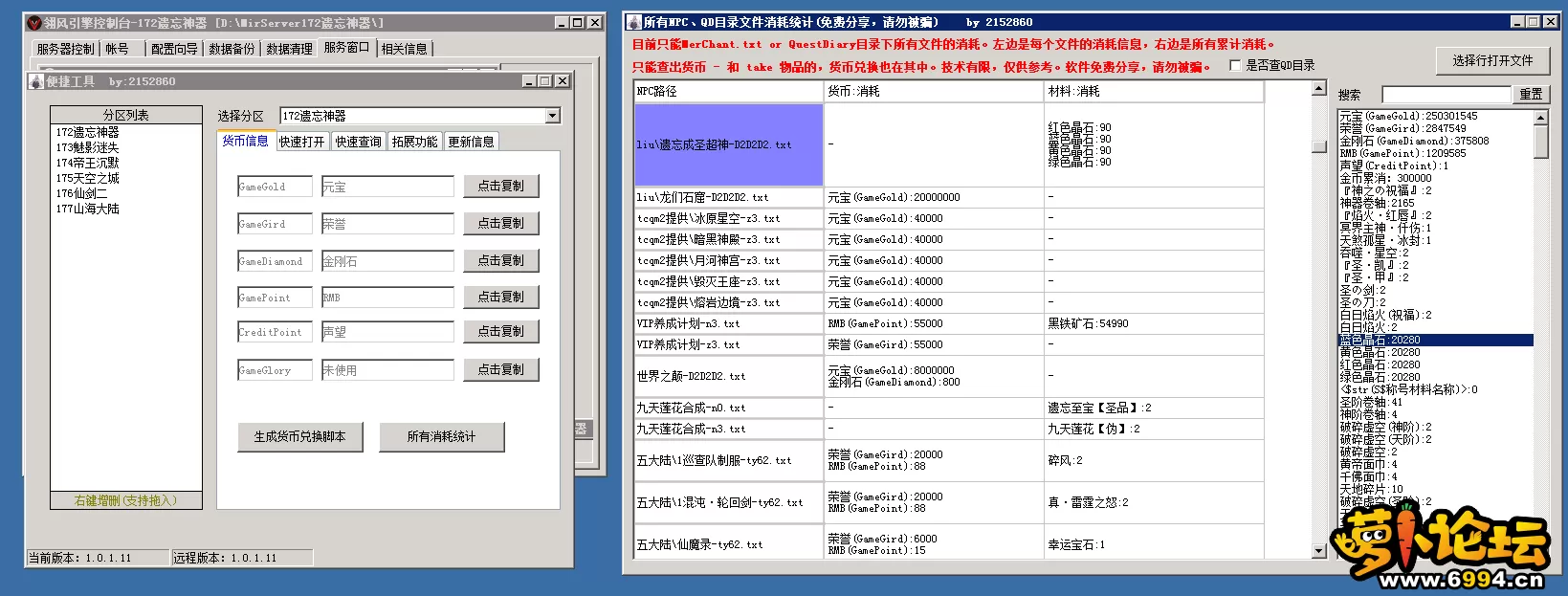Select 177山海大陆 in the partition list
Viewport: 1568px width, 596px height.
click(x=88, y=209)
